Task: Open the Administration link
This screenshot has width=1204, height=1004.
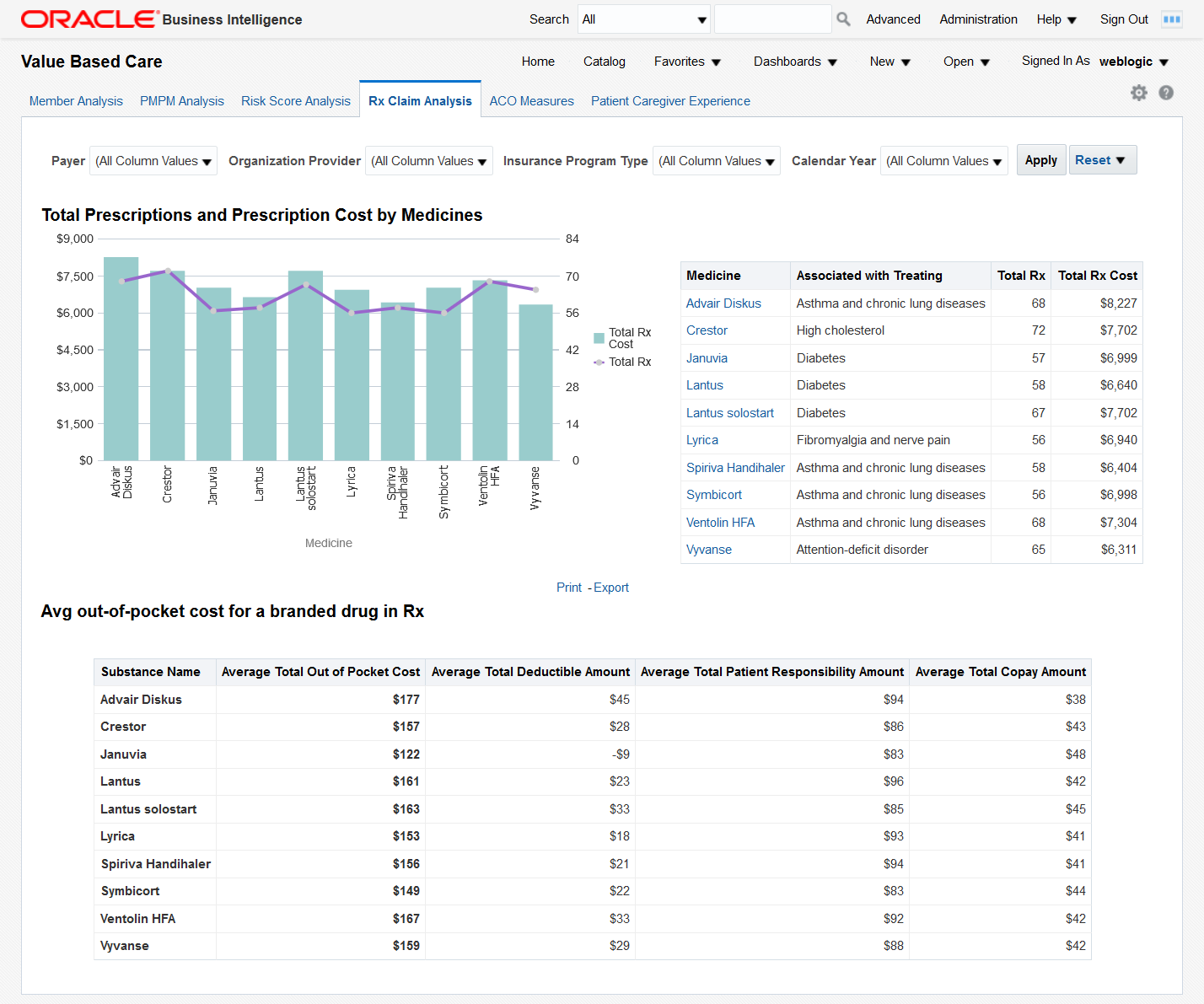Action: [x=978, y=19]
